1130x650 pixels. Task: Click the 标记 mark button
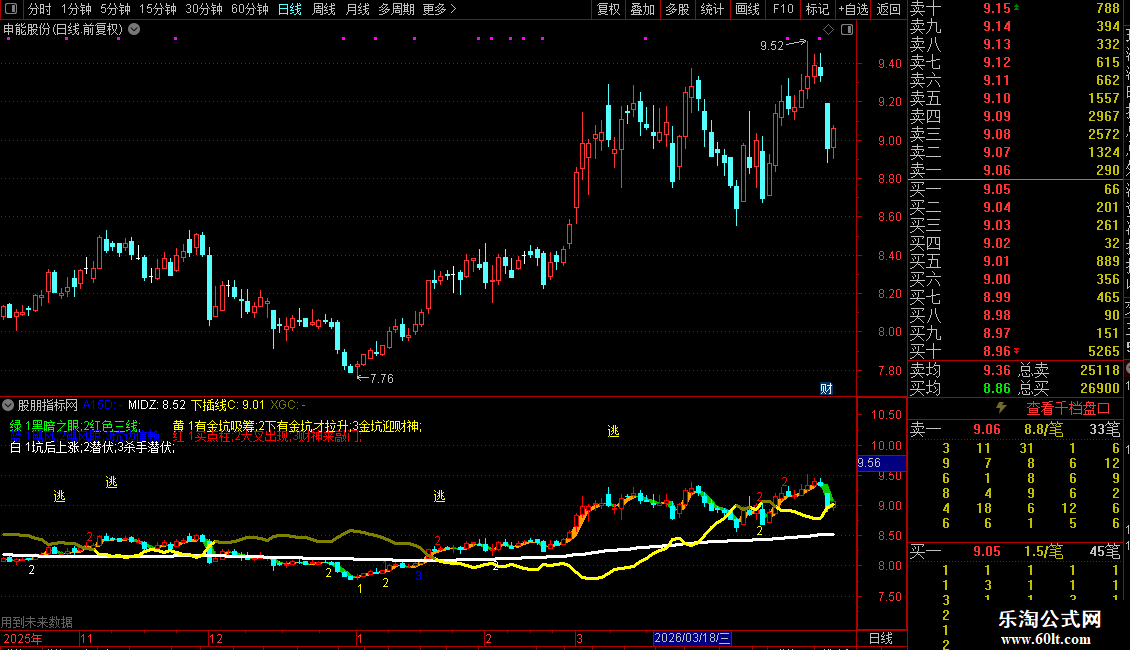click(x=817, y=9)
